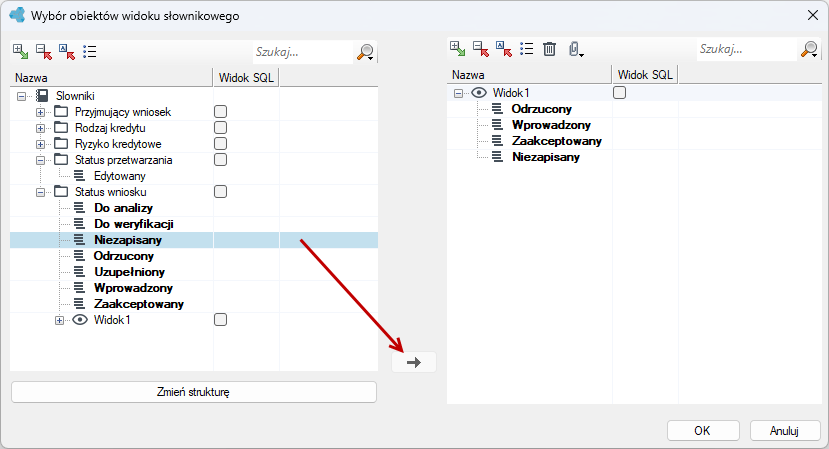Select Uzupełniony in the left tree
The image size is (829, 449).
point(130,272)
